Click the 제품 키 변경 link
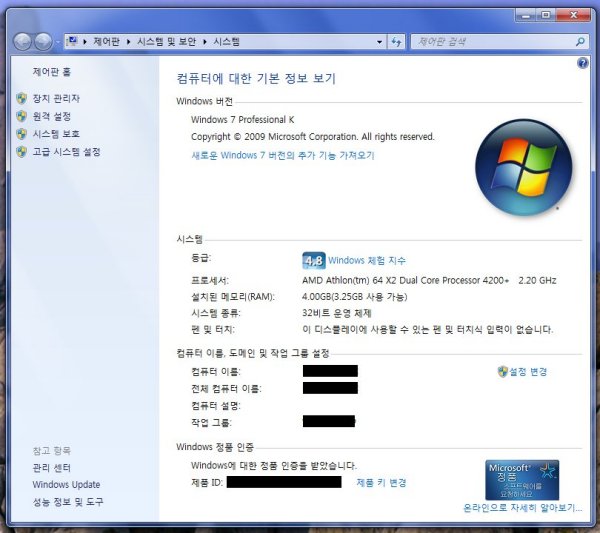Image resolution: width=600 pixels, height=533 pixels. [381, 482]
